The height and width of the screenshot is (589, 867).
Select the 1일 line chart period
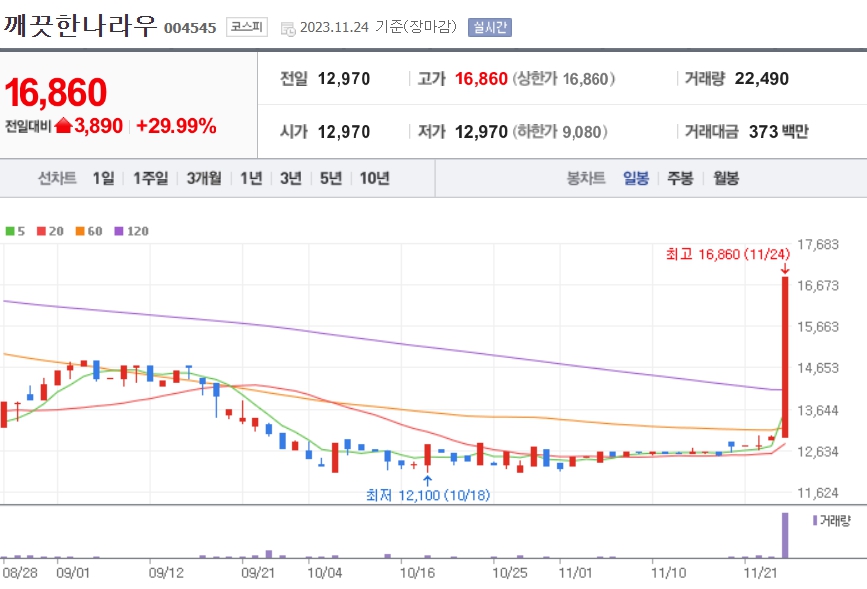pos(103,178)
